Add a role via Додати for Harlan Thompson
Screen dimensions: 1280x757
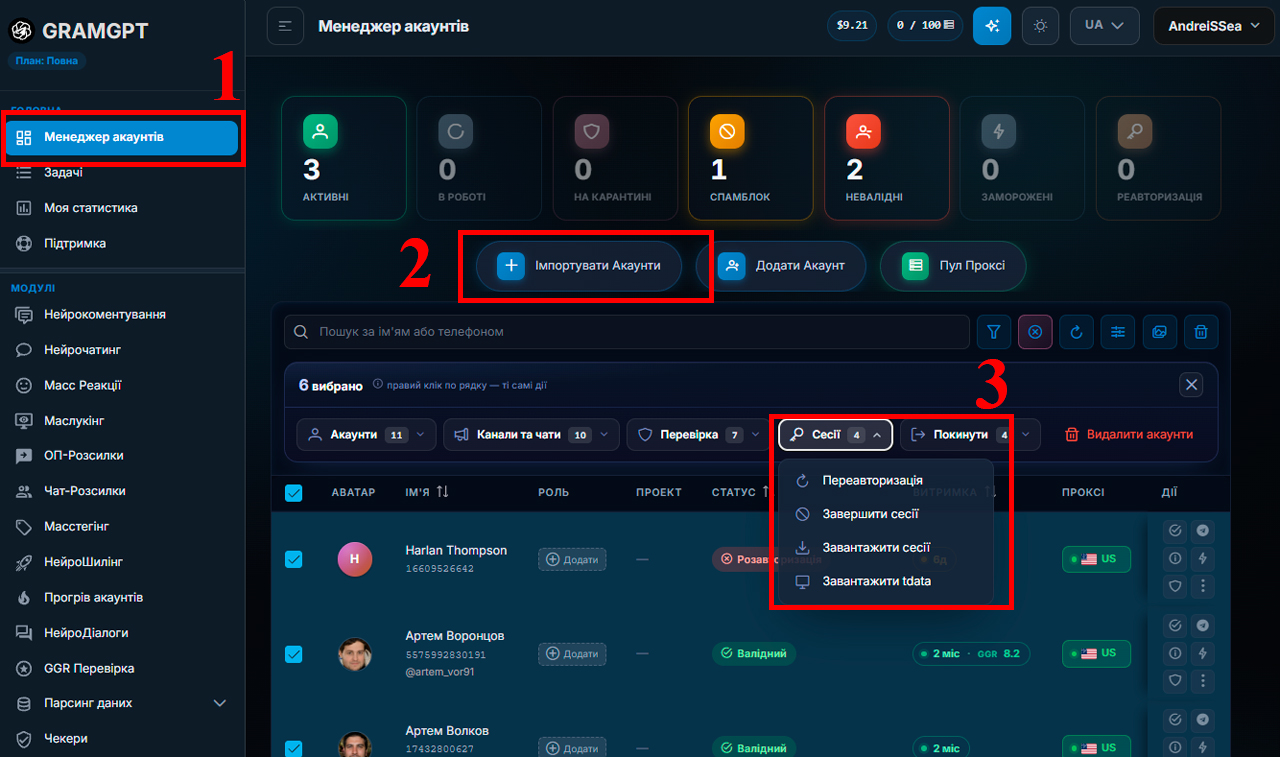coord(572,559)
